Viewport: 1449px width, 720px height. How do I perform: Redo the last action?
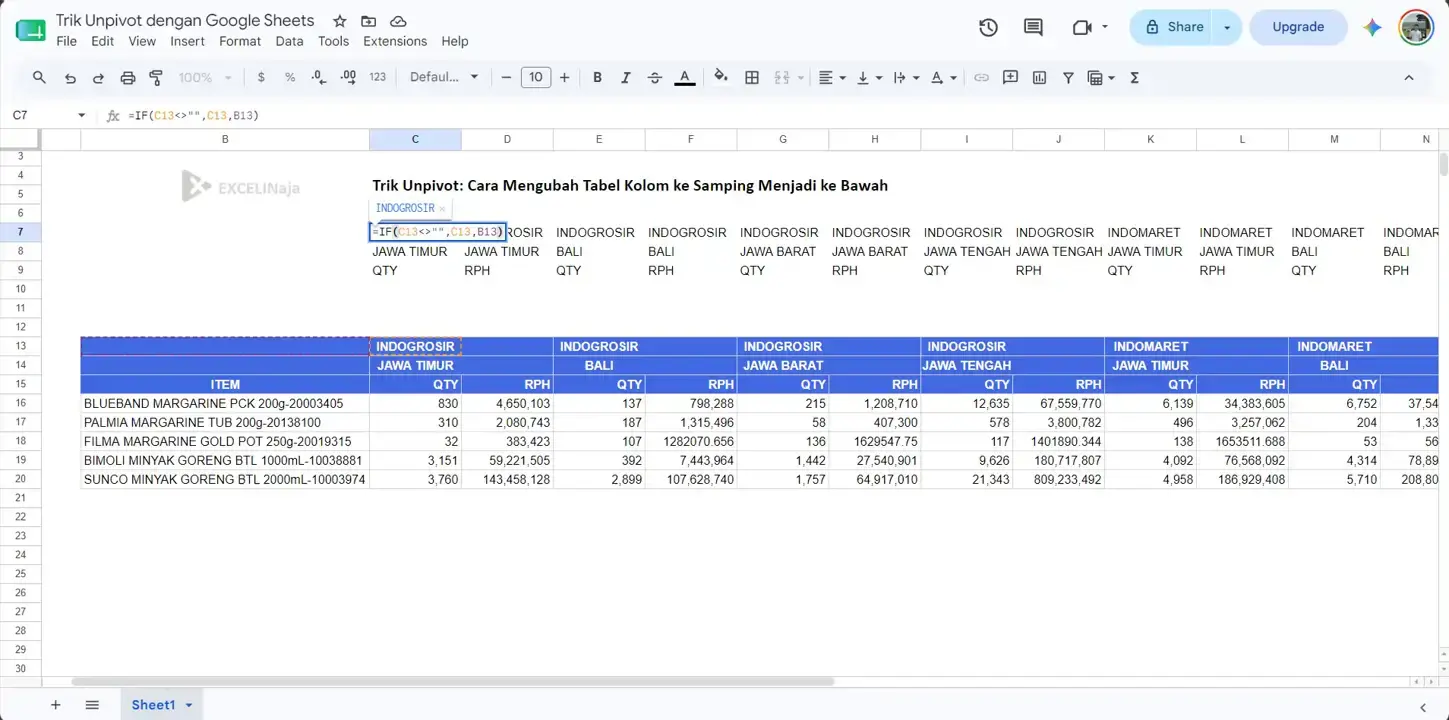[98, 77]
